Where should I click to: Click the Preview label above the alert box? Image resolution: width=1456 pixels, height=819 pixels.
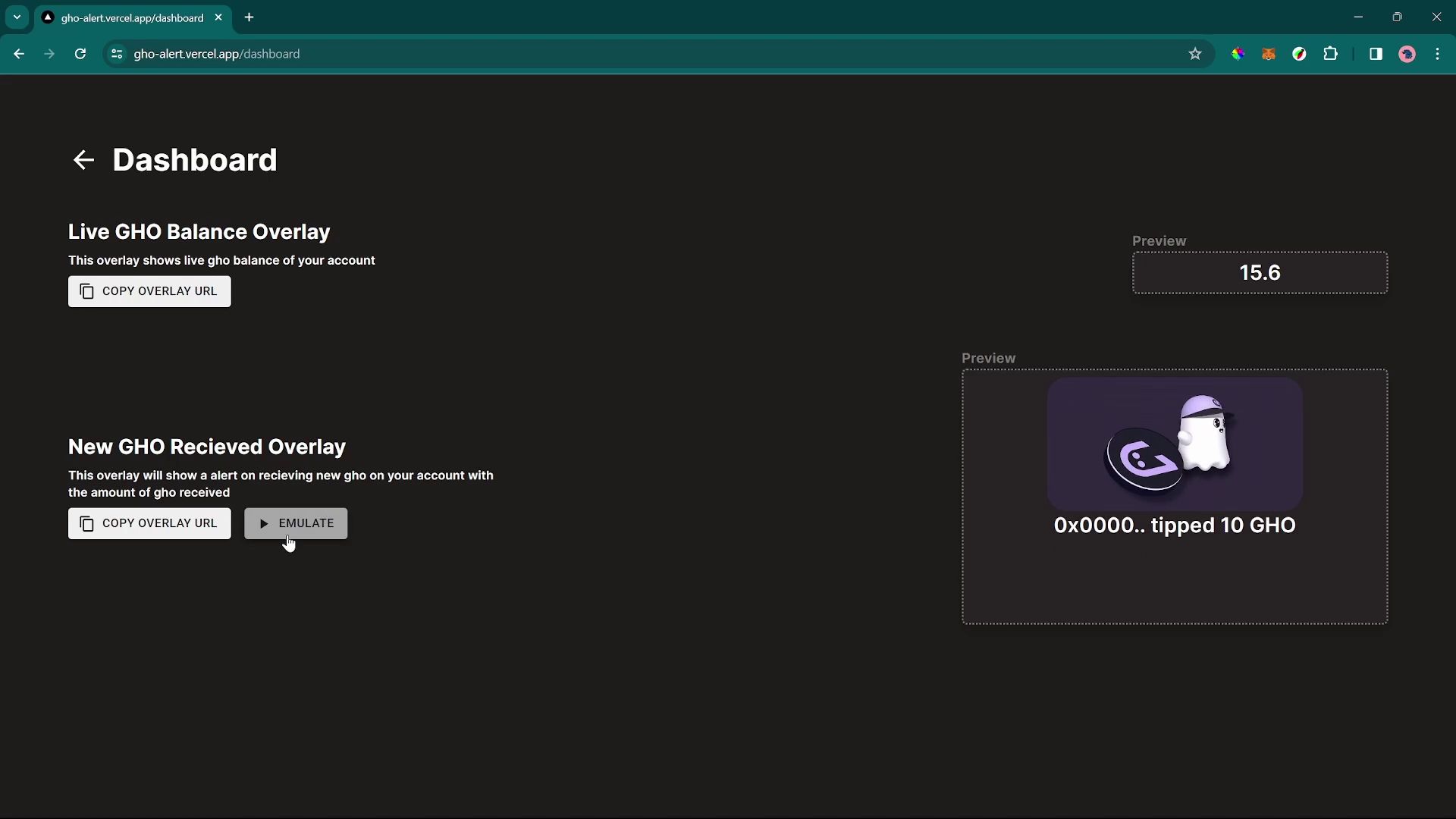pyautogui.click(x=988, y=359)
